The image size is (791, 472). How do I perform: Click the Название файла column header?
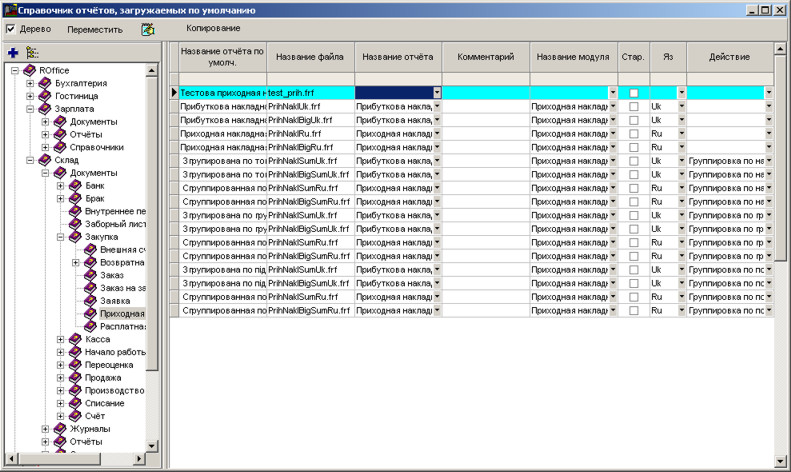(310, 57)
